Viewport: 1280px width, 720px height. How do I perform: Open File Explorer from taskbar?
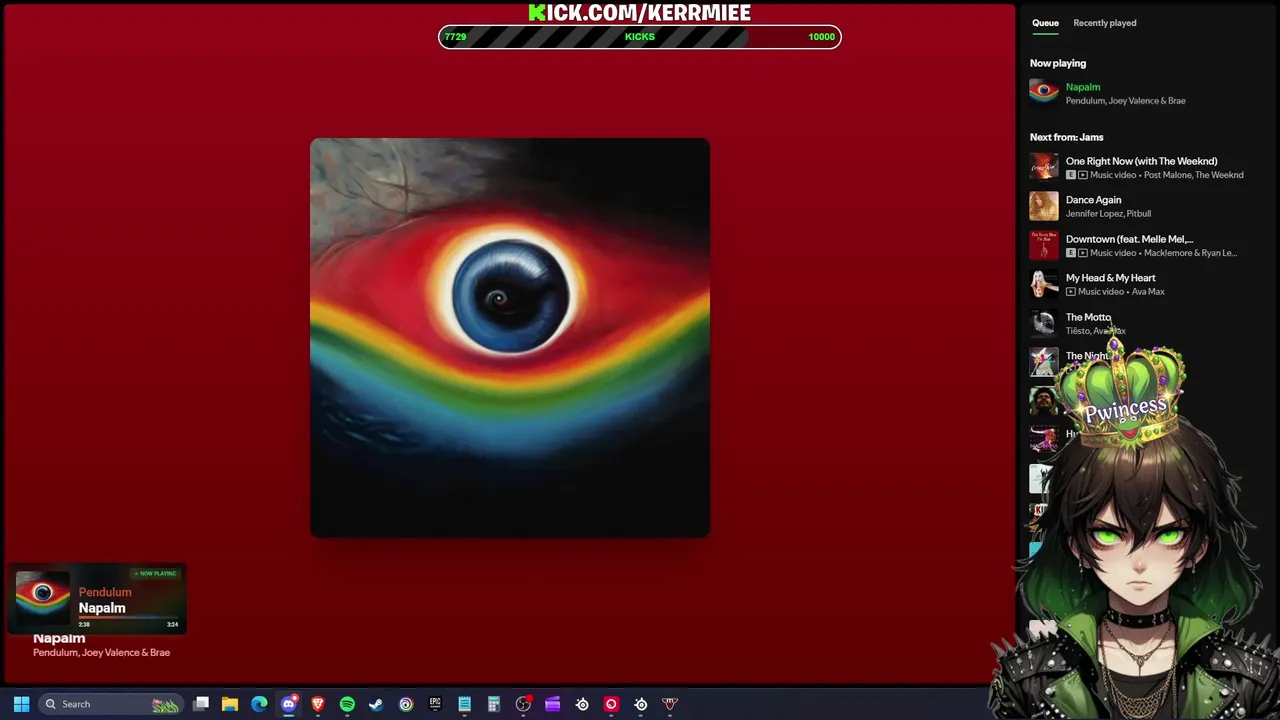click(x=230, y=704)
